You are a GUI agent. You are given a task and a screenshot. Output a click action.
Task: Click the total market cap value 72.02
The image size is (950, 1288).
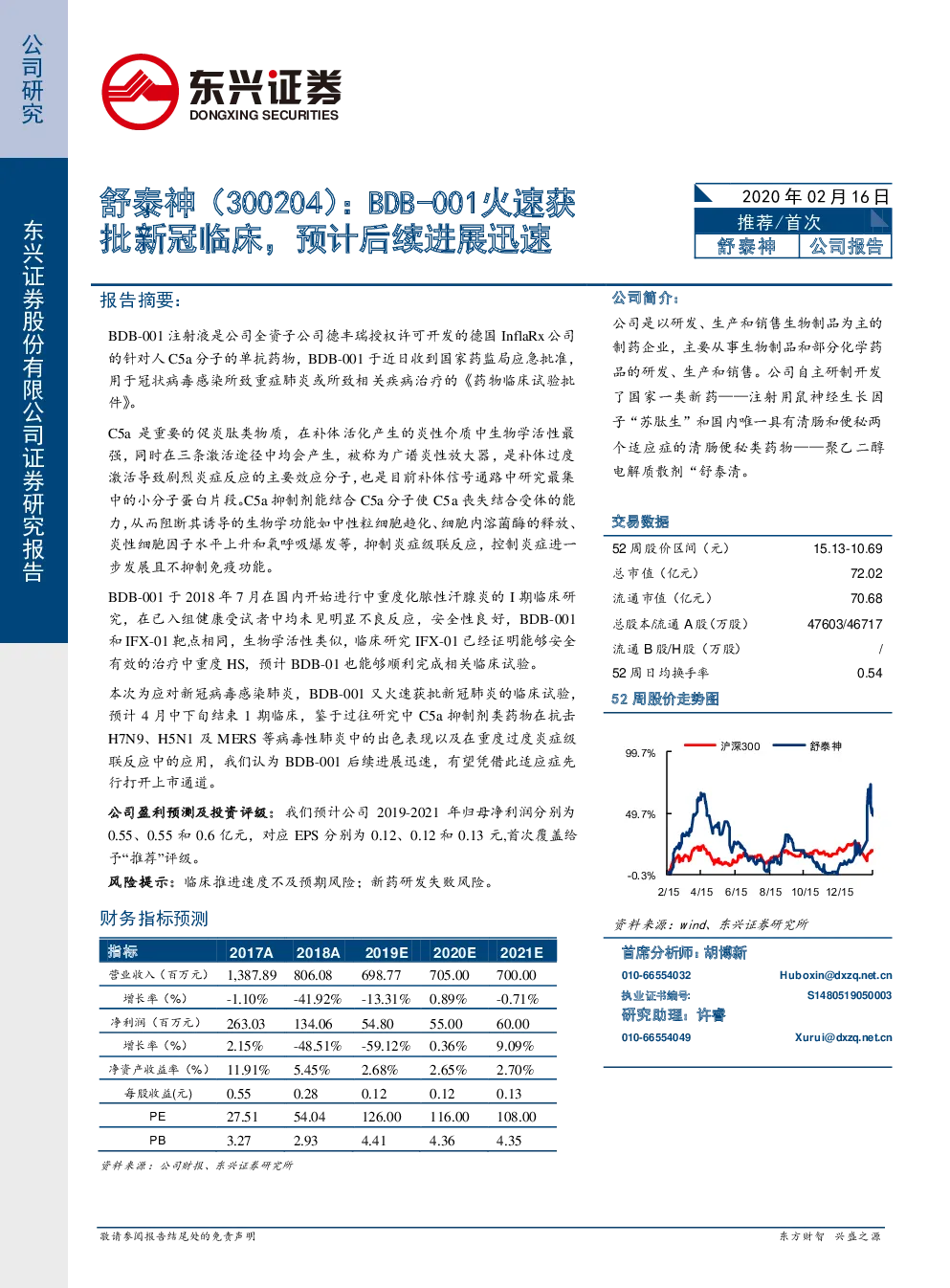[x=866, y=574]
